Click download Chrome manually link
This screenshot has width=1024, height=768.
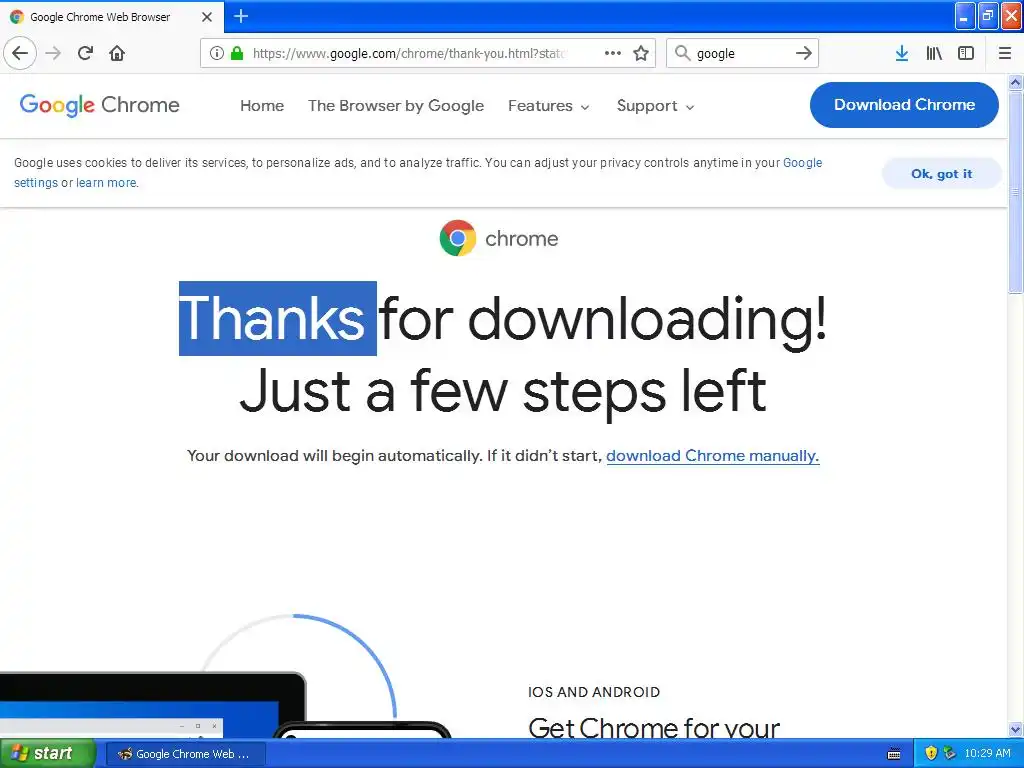click(x=712, y=455)
